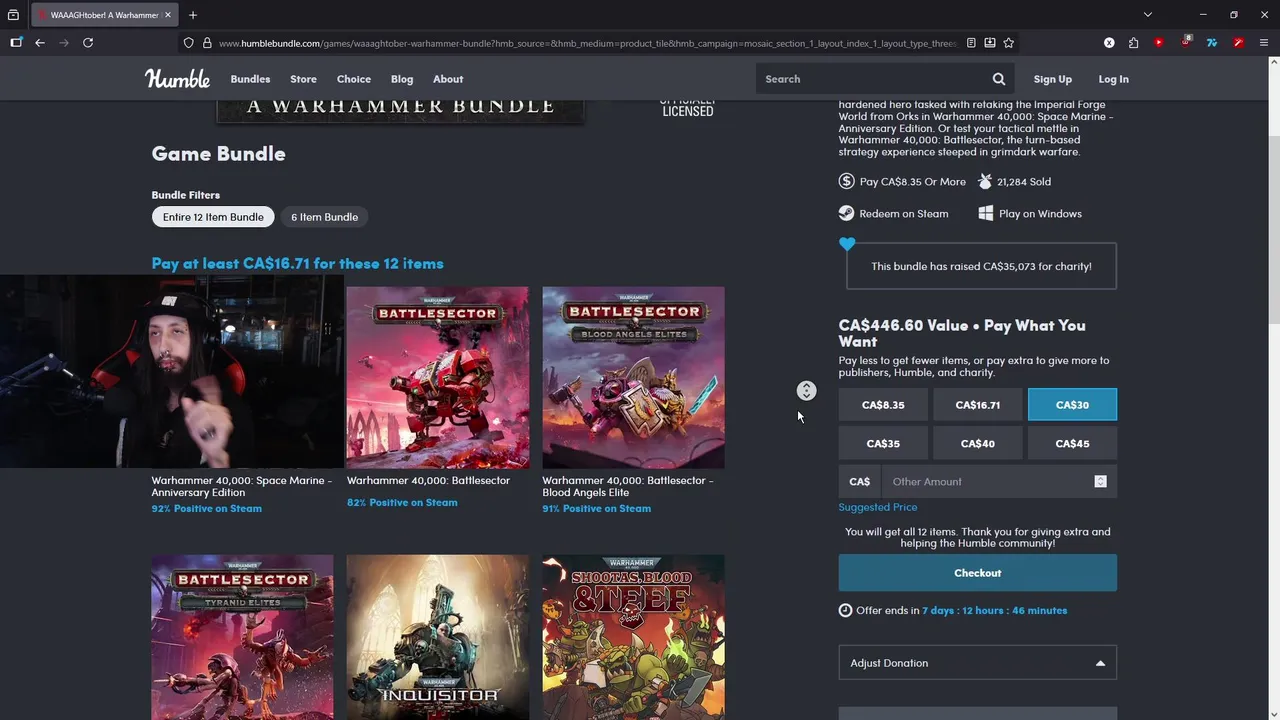Open the About menu
The height and width of the screenshot is (720, 1280).
448,79
